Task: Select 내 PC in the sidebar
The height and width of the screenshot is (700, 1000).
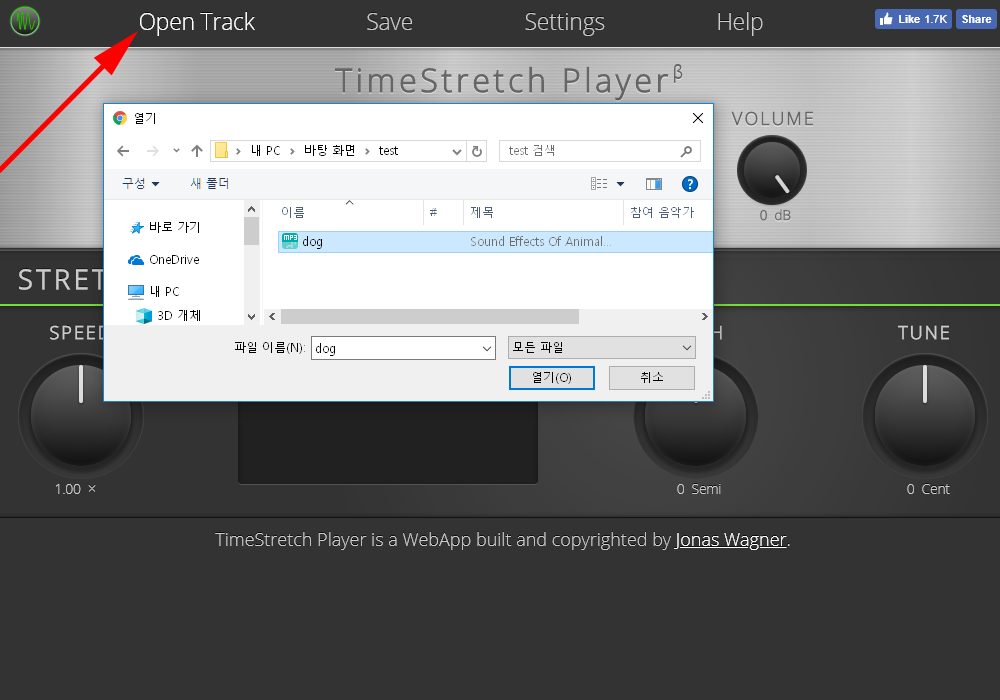Action: tap(154, 291)
